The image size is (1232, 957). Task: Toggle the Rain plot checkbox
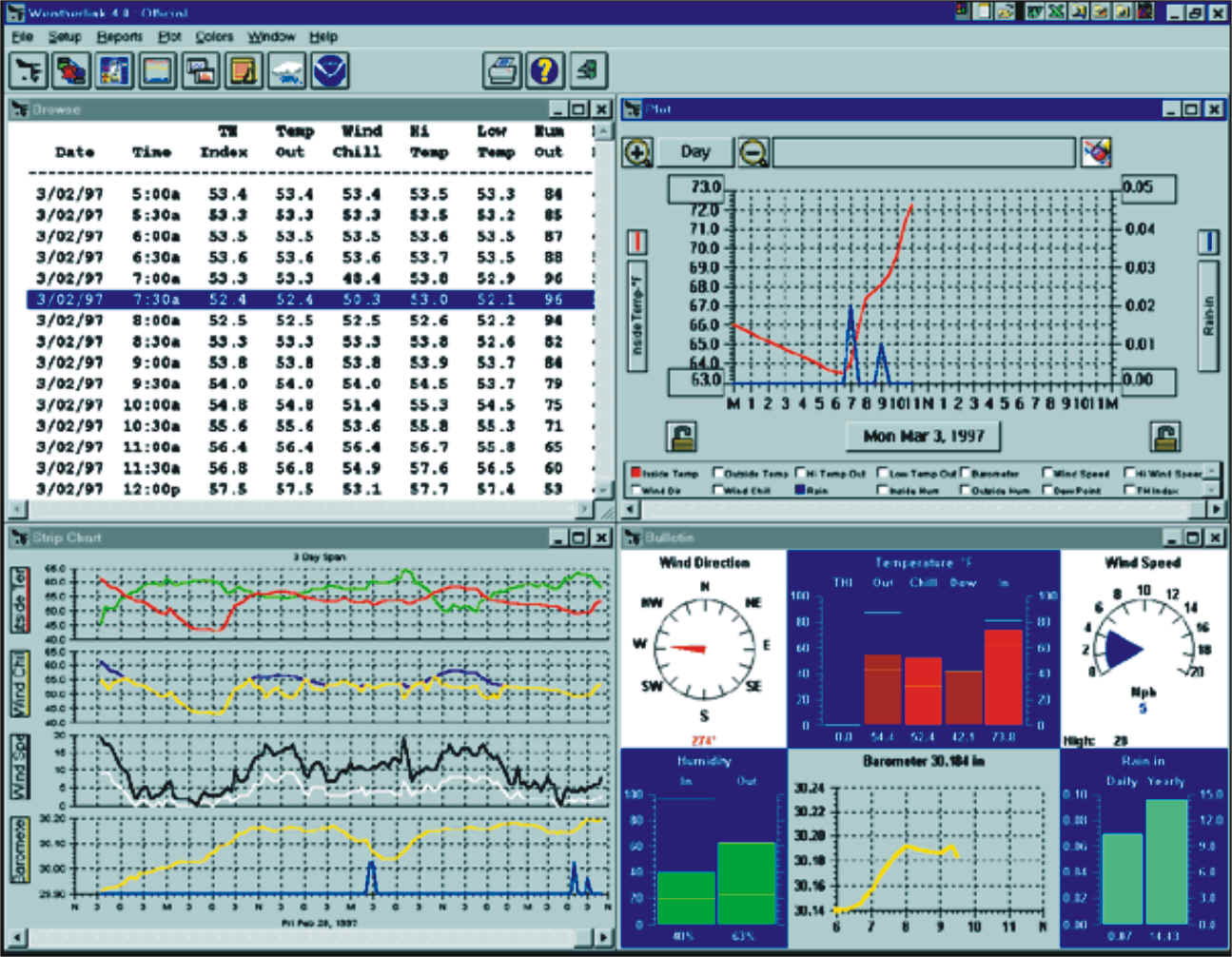(801, 490)
